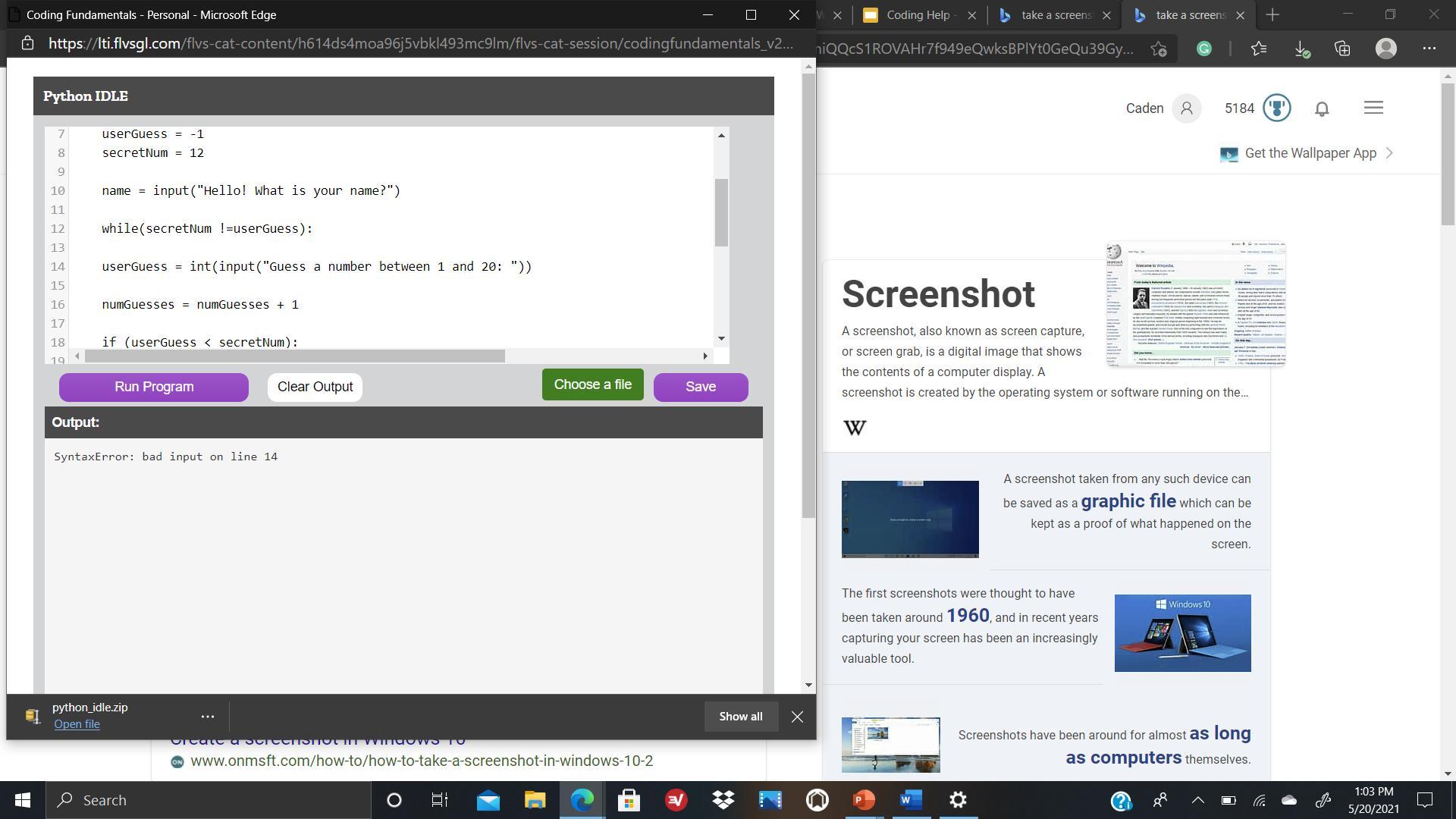Expand Get the Wallpaper App chevron

point(1389,153)
